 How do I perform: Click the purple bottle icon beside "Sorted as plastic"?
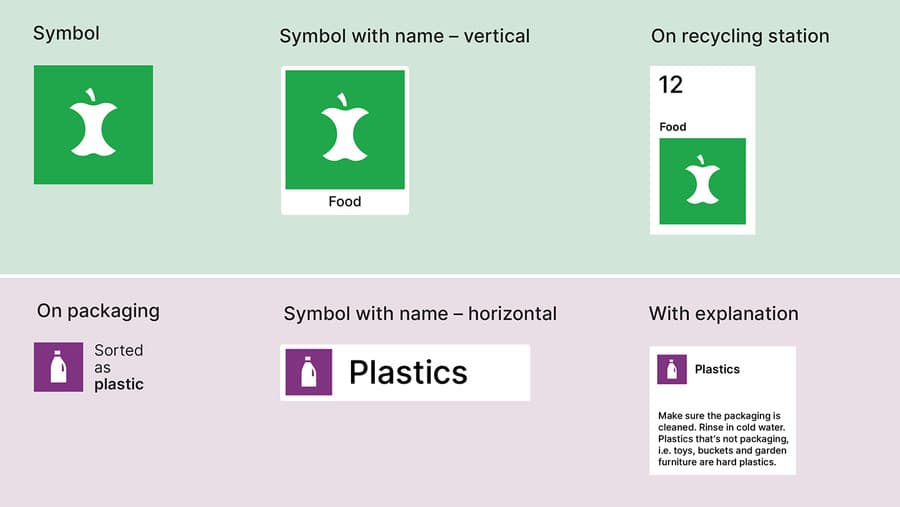[x=58, y=367]
